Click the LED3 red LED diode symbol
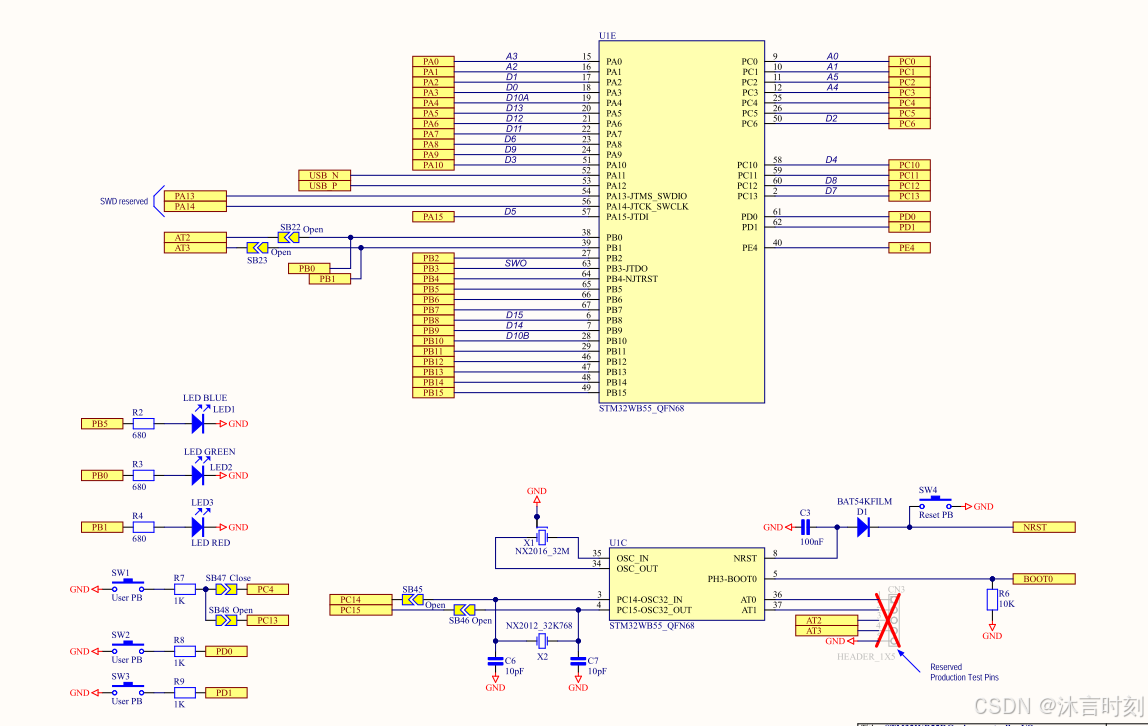 click(197, 526)
